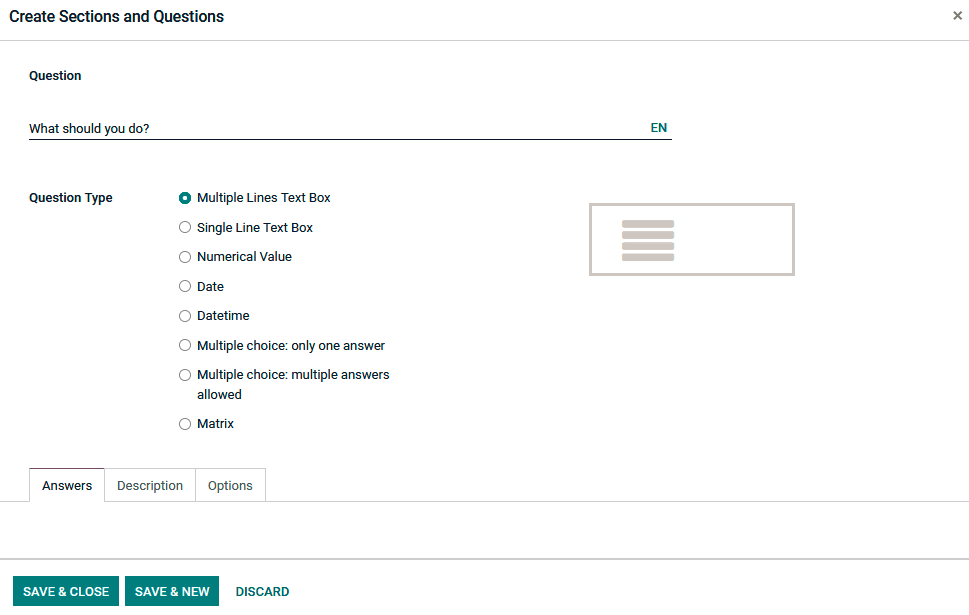Return to the Answers tab
The image size is (969, 615).
(66, 485)
